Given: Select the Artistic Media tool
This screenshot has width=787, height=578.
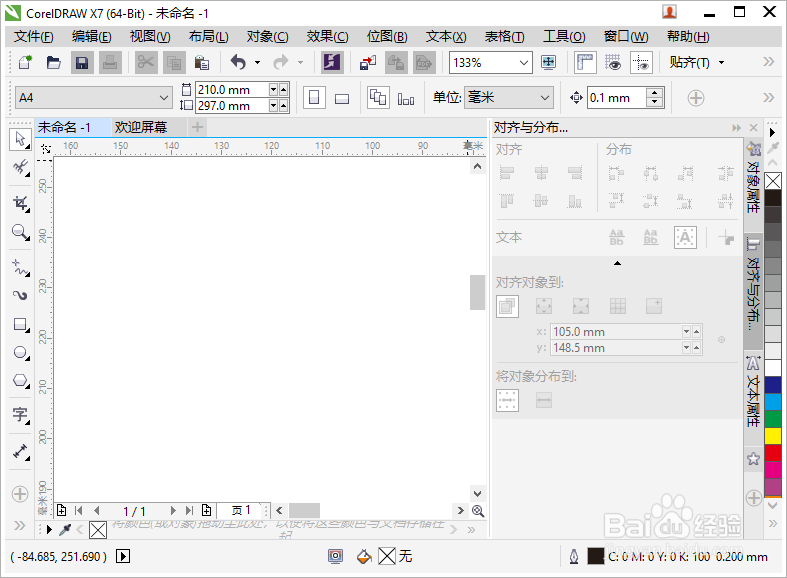Looking at the screenshot, I should click(20, 295).
